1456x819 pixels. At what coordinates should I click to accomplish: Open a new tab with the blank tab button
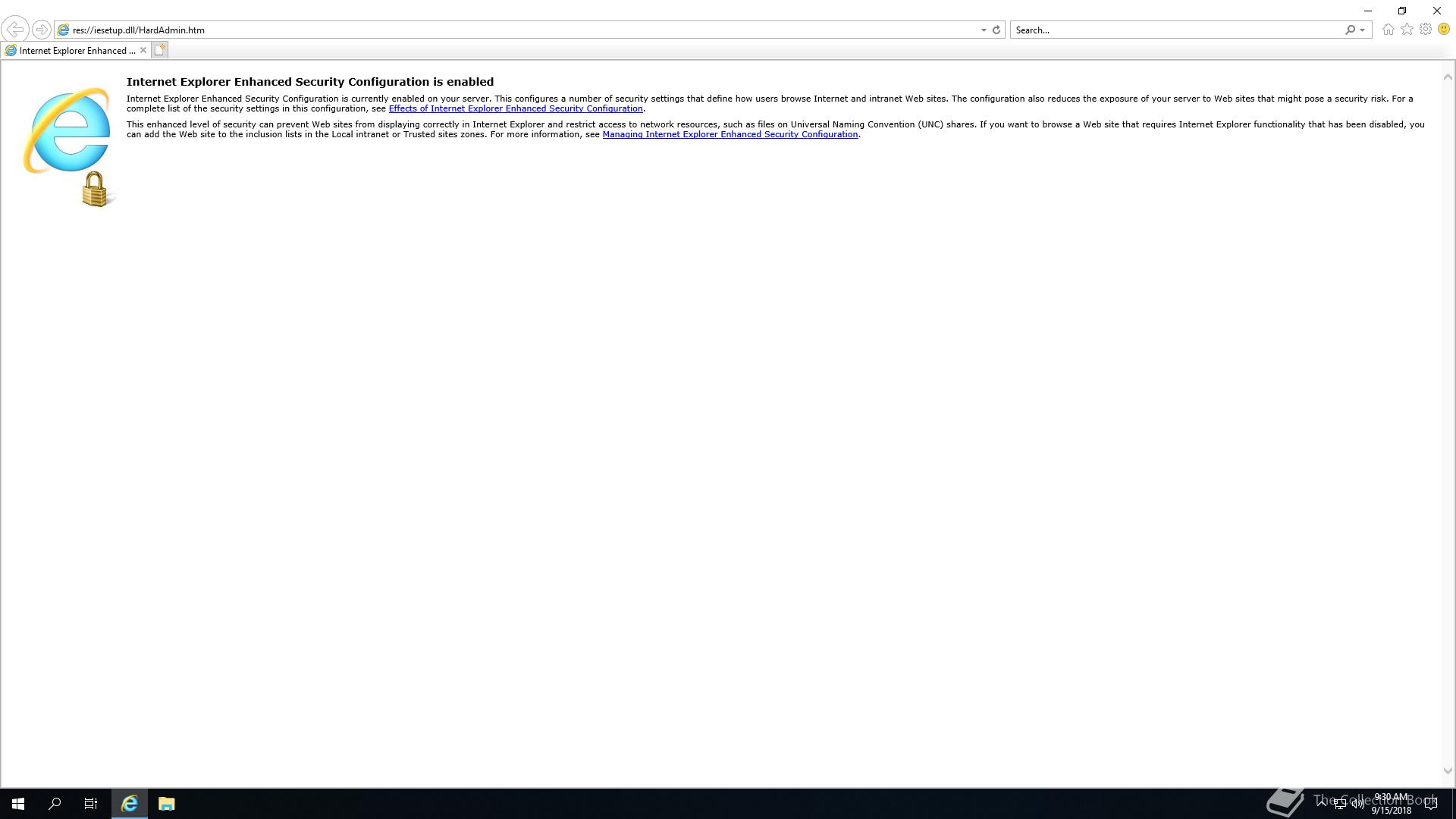[159, 50]
